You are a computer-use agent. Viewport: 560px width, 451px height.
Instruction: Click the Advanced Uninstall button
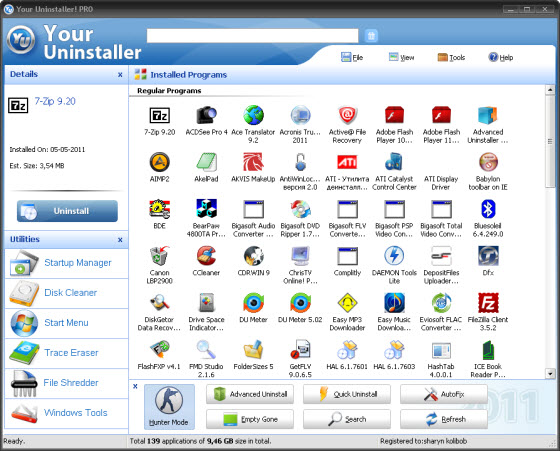point(250,394)
